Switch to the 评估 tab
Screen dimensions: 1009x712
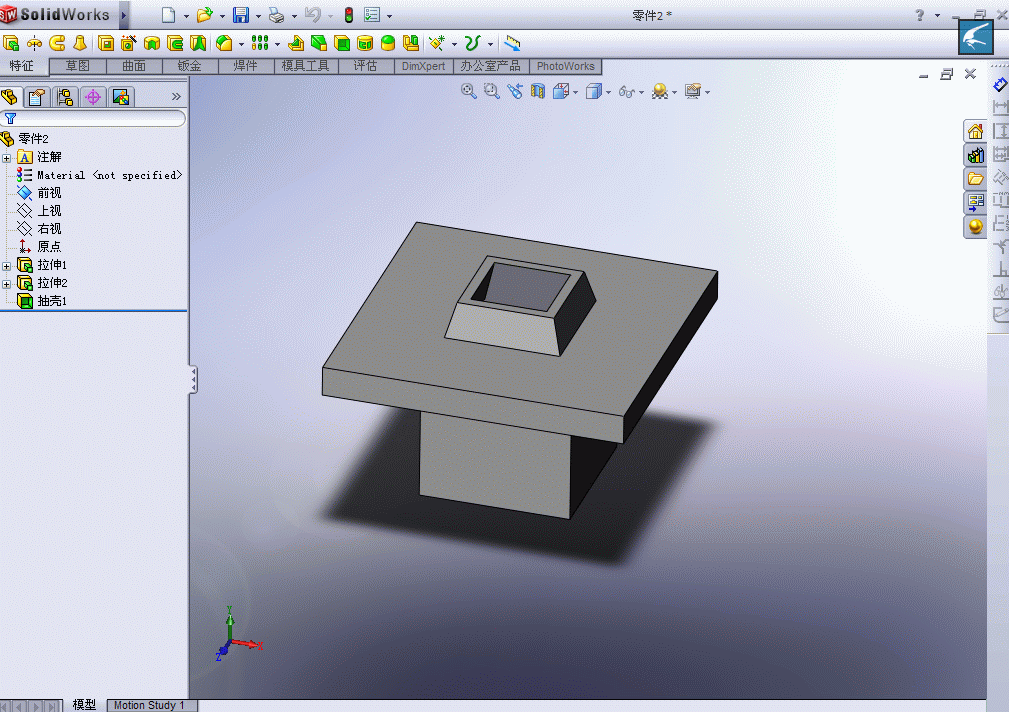coord(366,66)
